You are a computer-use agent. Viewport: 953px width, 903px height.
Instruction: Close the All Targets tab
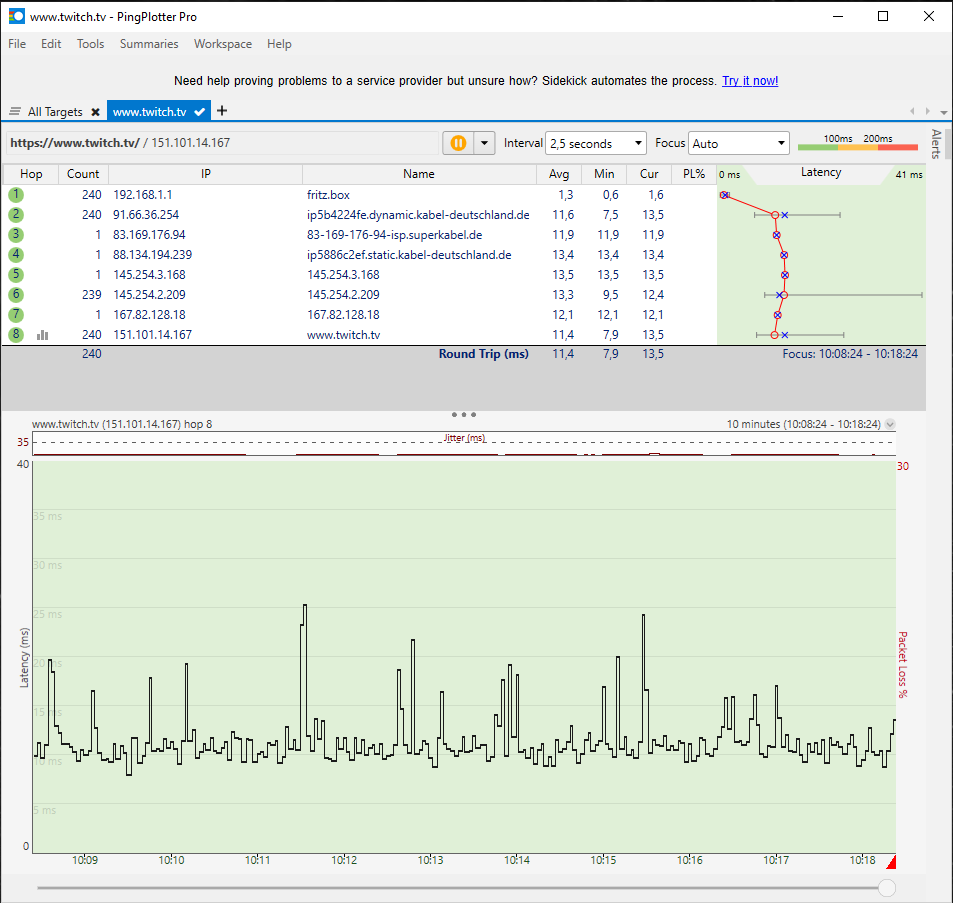(x=95, y=112)
